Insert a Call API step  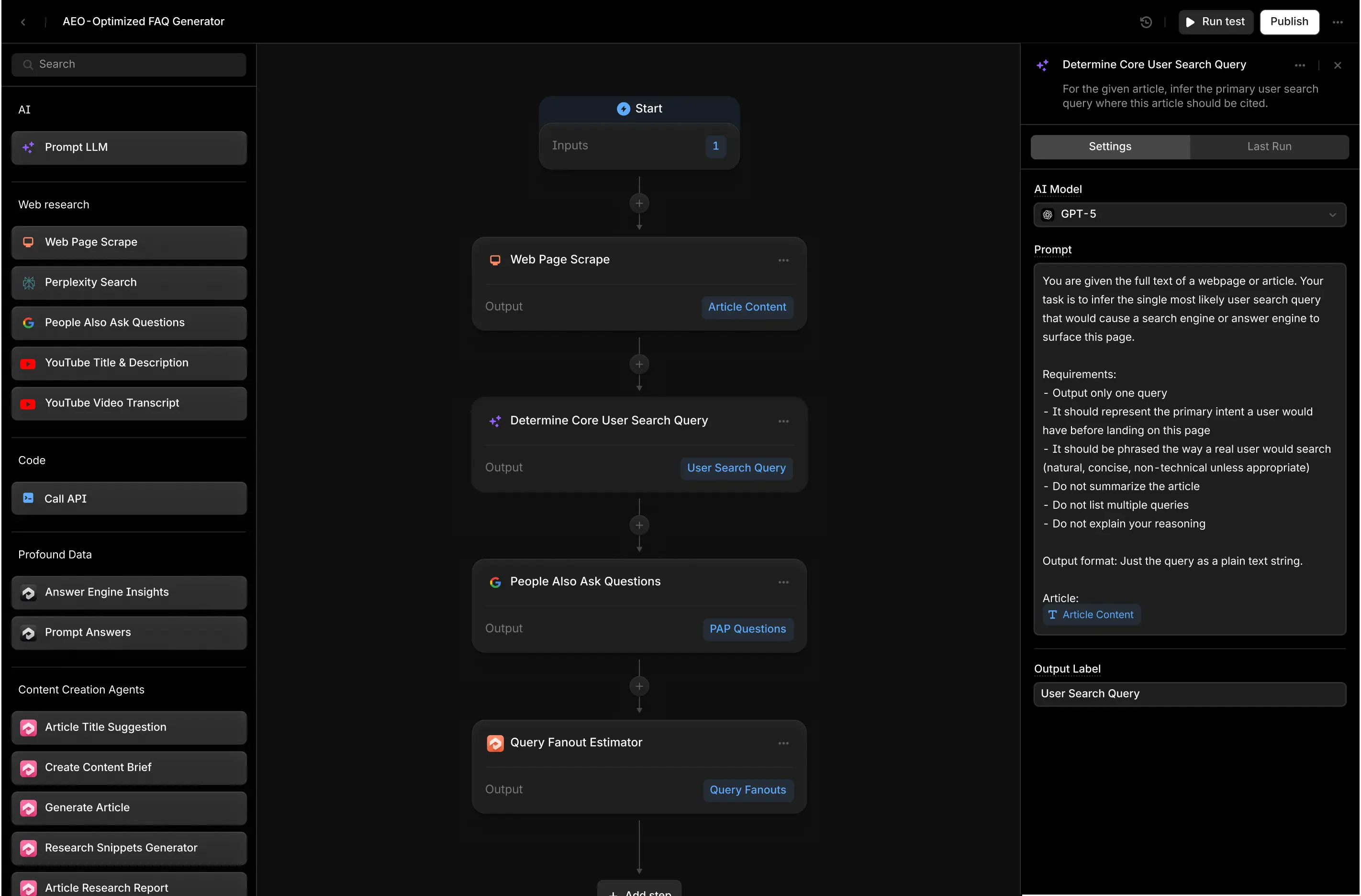pos(129,498)
